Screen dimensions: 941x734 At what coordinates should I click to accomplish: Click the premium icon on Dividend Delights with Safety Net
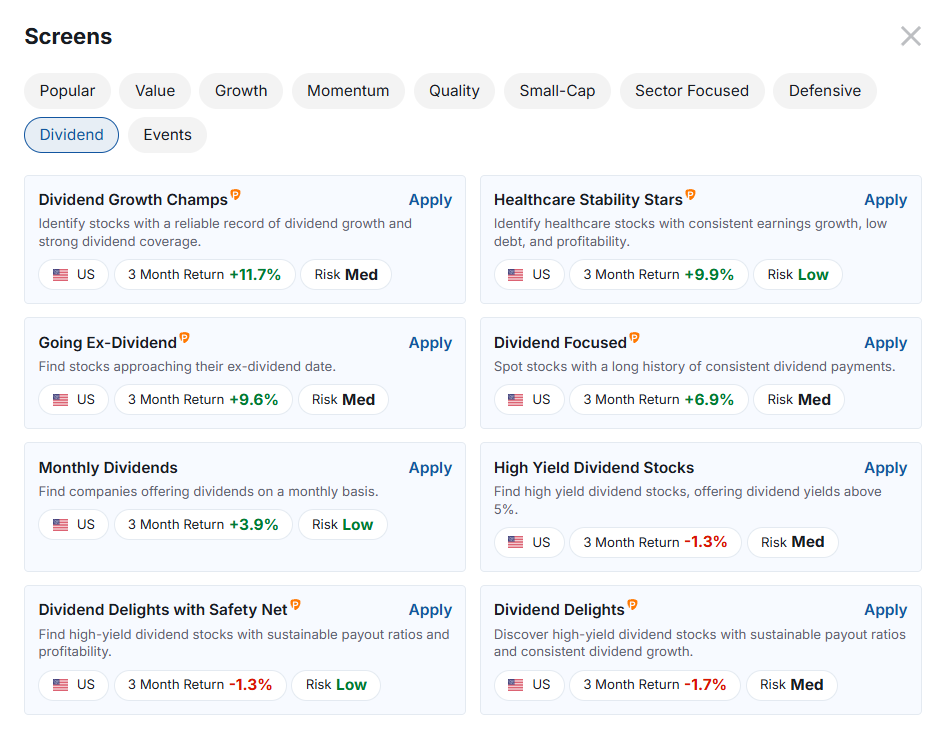point(296,603)
